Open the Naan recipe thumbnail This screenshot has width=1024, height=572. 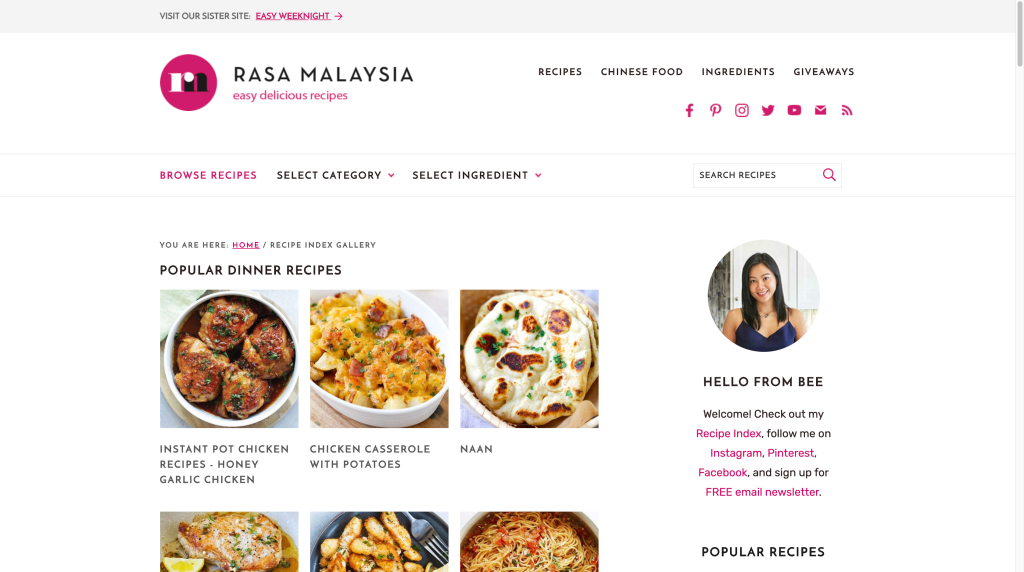coord(529,358)
